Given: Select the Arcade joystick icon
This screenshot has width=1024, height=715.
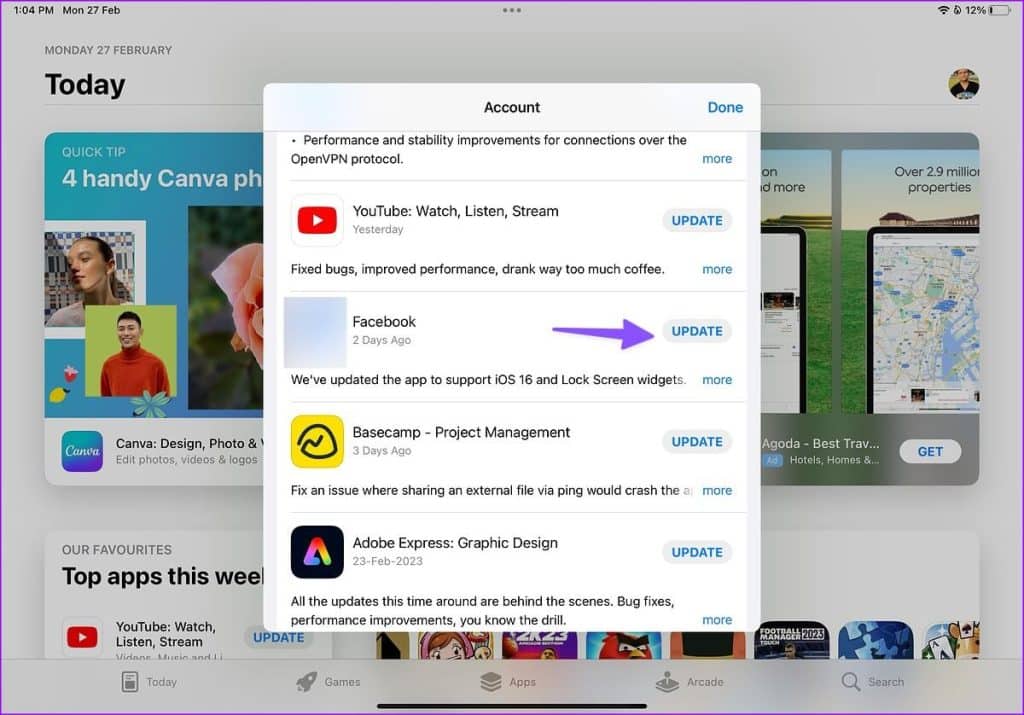Looking at the screenshot, I should click(667, 681).
